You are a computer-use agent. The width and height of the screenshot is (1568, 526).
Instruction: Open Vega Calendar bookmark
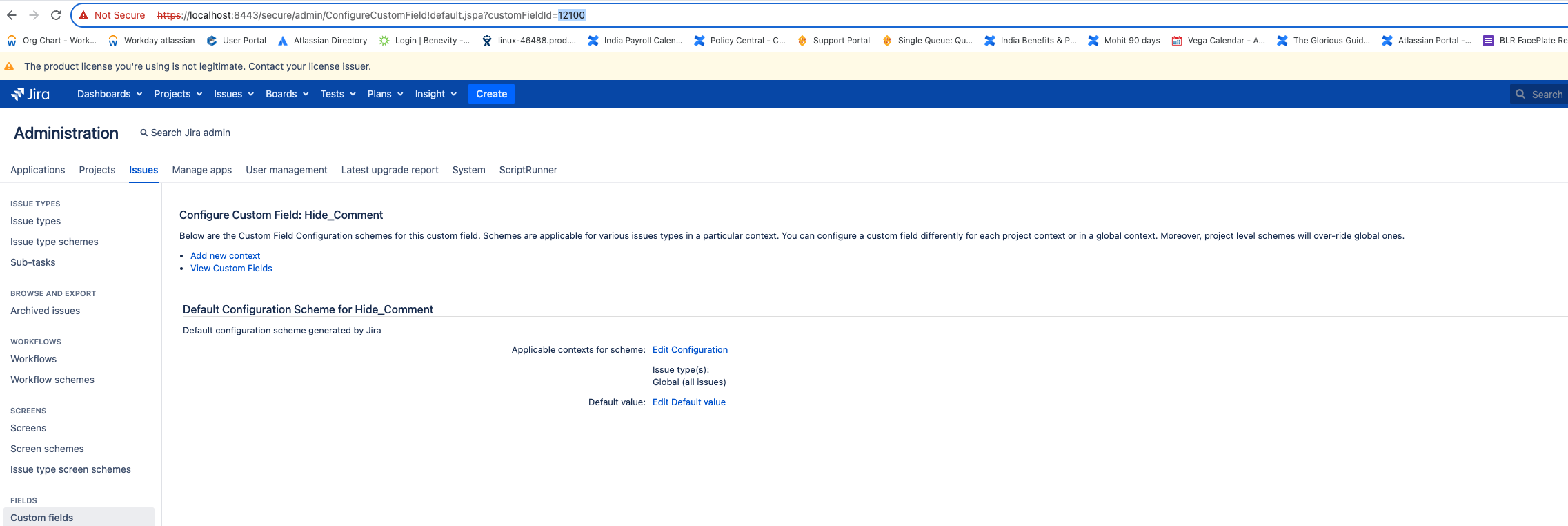1218,41
